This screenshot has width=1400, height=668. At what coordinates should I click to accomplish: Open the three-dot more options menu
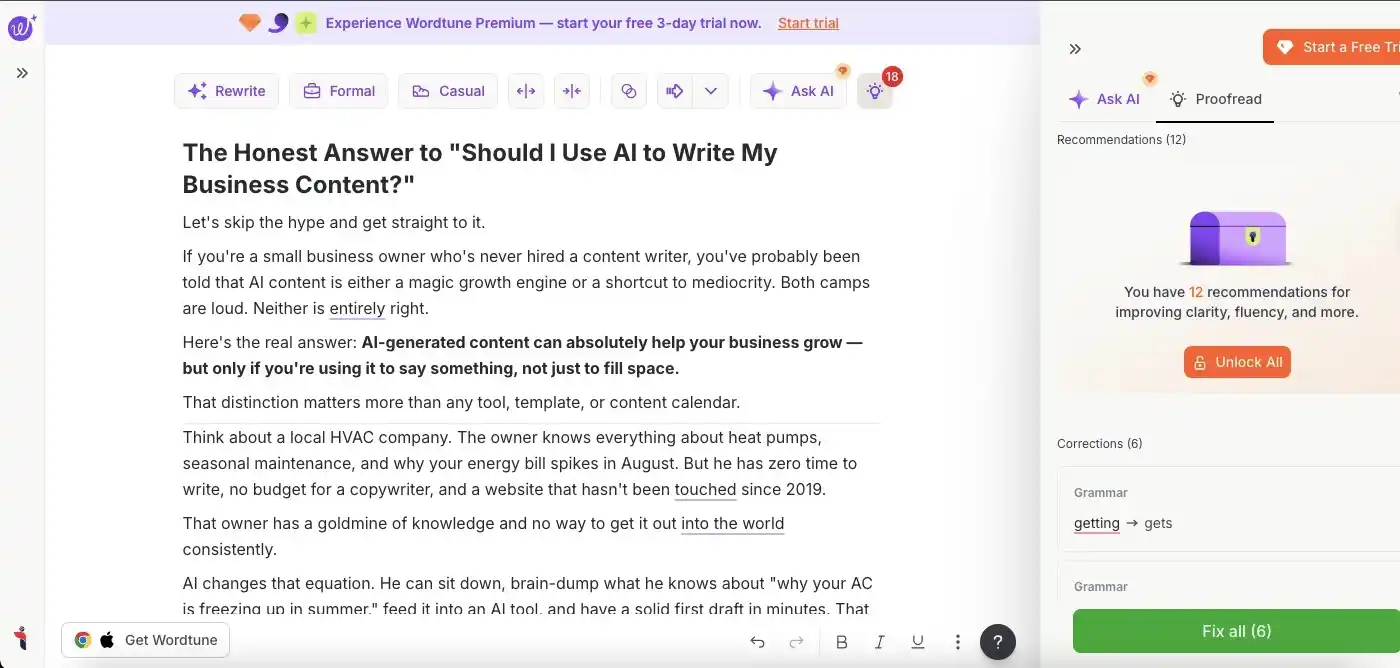coord(957,642)
